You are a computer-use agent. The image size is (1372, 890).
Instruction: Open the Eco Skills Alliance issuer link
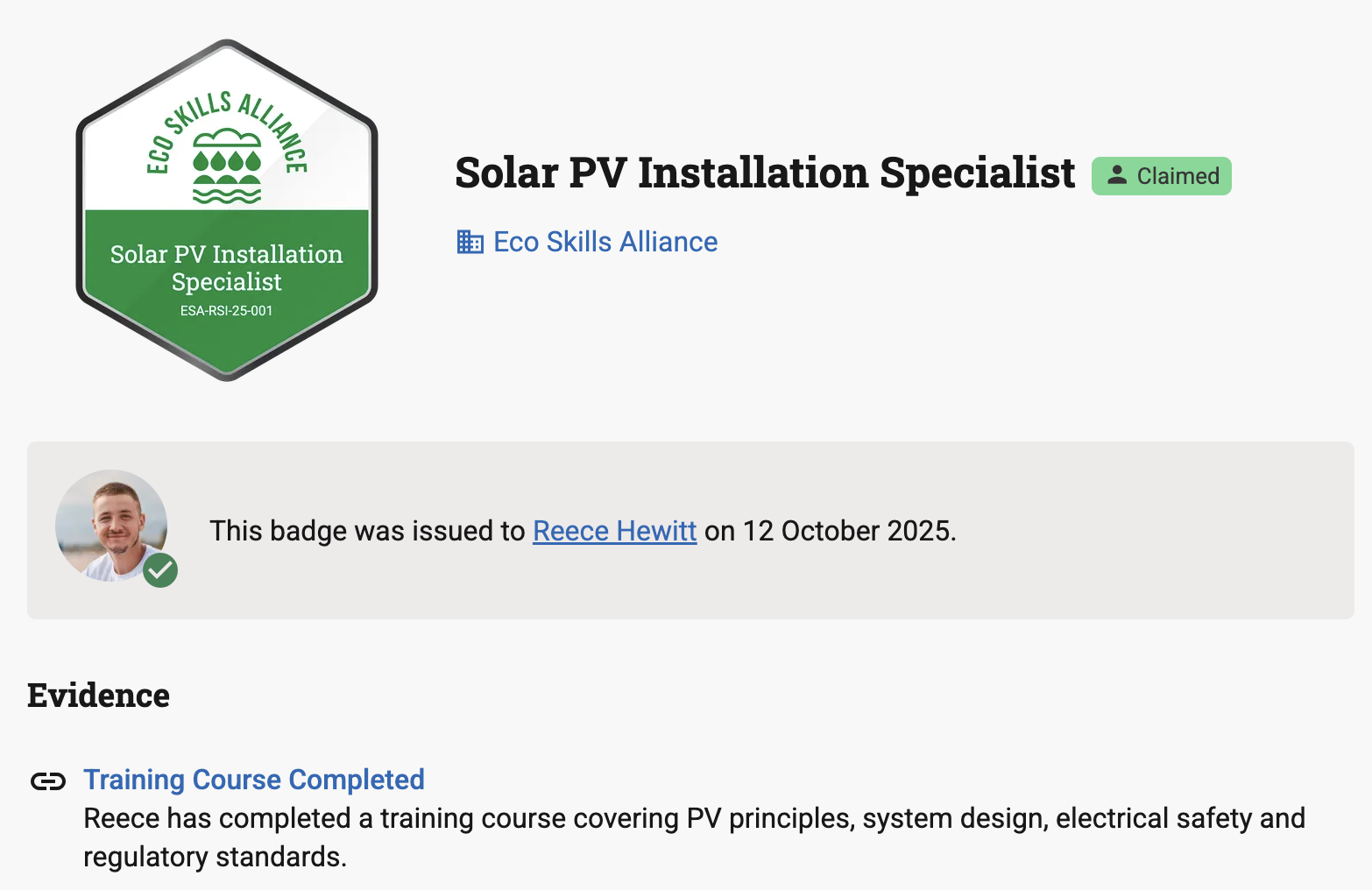click(605, 242)
